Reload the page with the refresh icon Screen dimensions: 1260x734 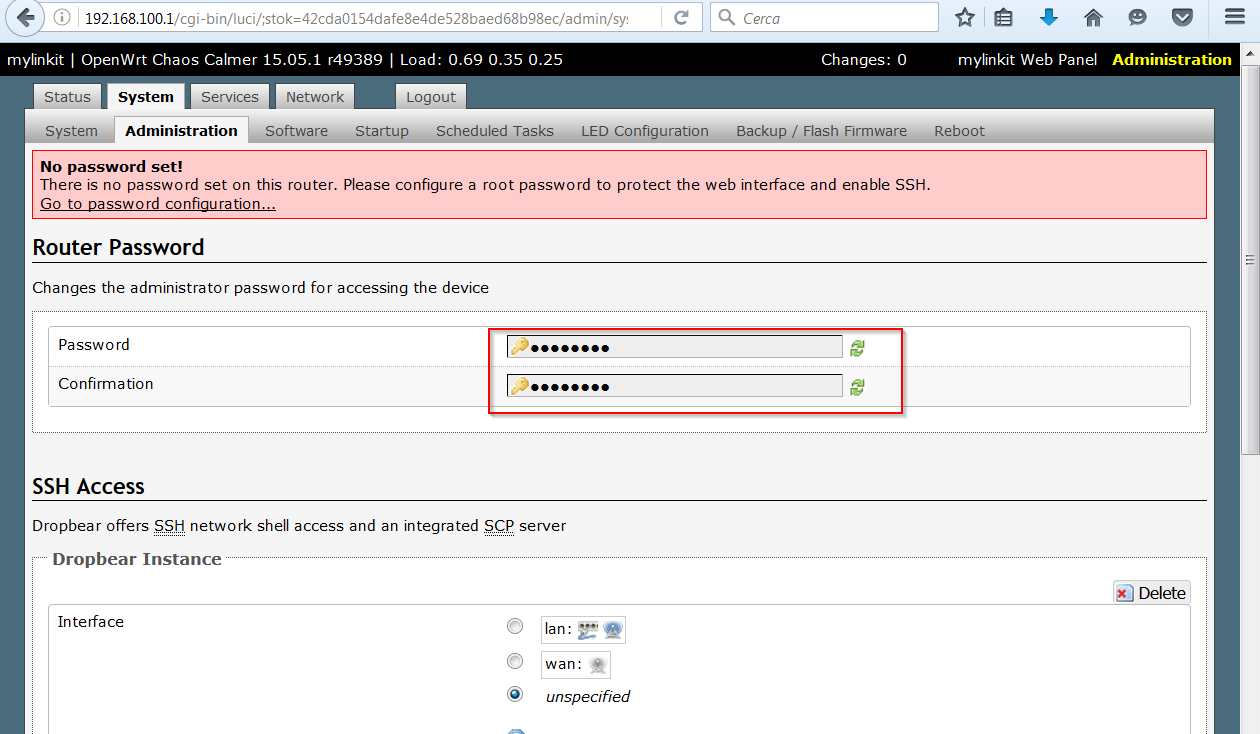coord(681,18)
